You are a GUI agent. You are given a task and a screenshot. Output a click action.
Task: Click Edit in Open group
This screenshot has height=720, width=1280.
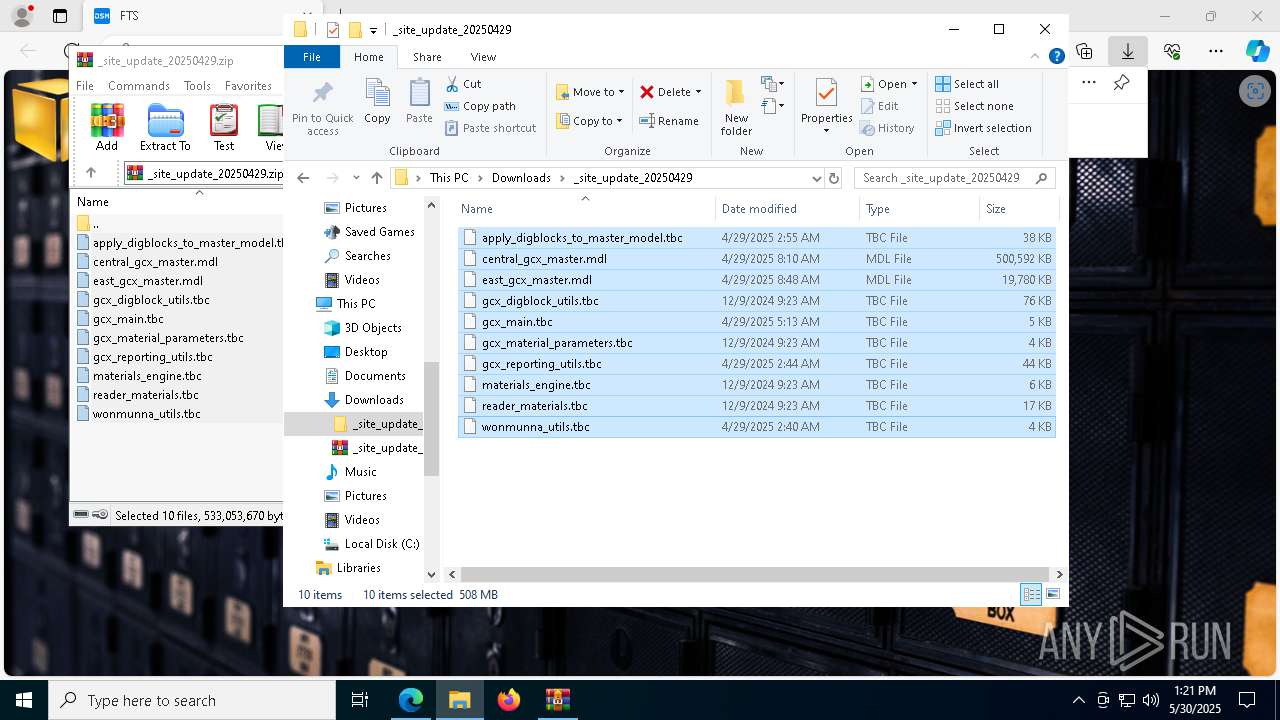[879, 106]
